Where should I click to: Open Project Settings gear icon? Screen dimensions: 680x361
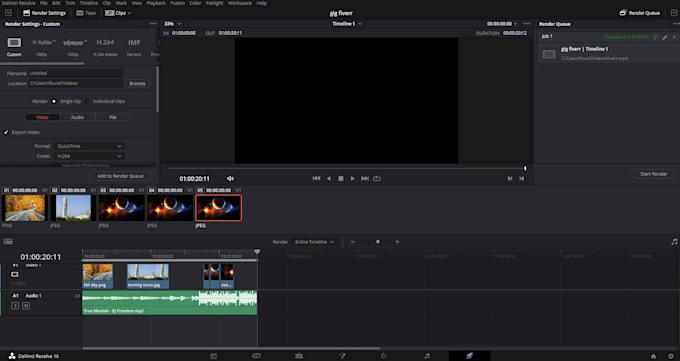coord(671,356)
